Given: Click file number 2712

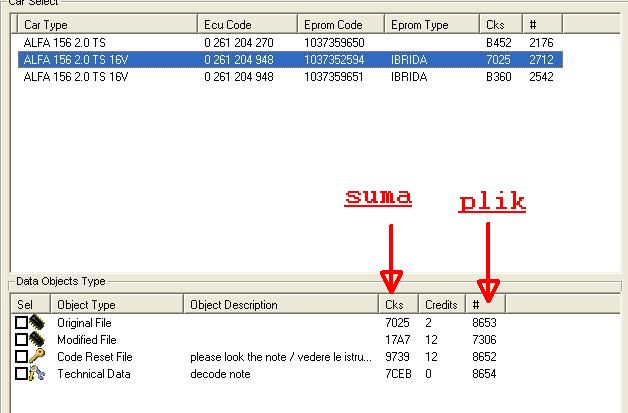Looking at the screenshot, I should tap(541, 60).
